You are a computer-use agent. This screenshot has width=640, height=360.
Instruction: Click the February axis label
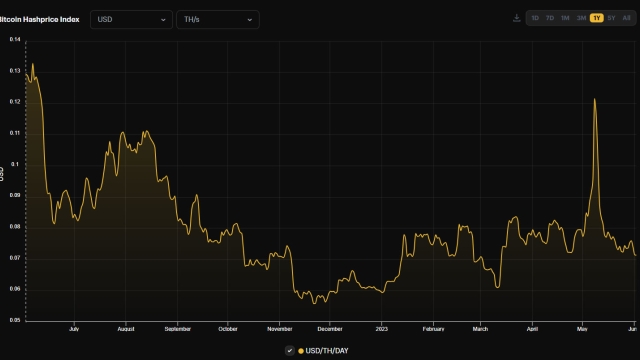(433, 329)
